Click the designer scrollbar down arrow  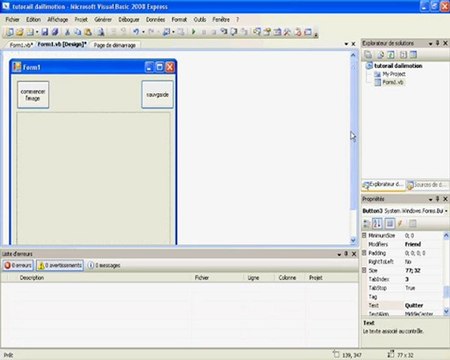(x=353, y=240)
